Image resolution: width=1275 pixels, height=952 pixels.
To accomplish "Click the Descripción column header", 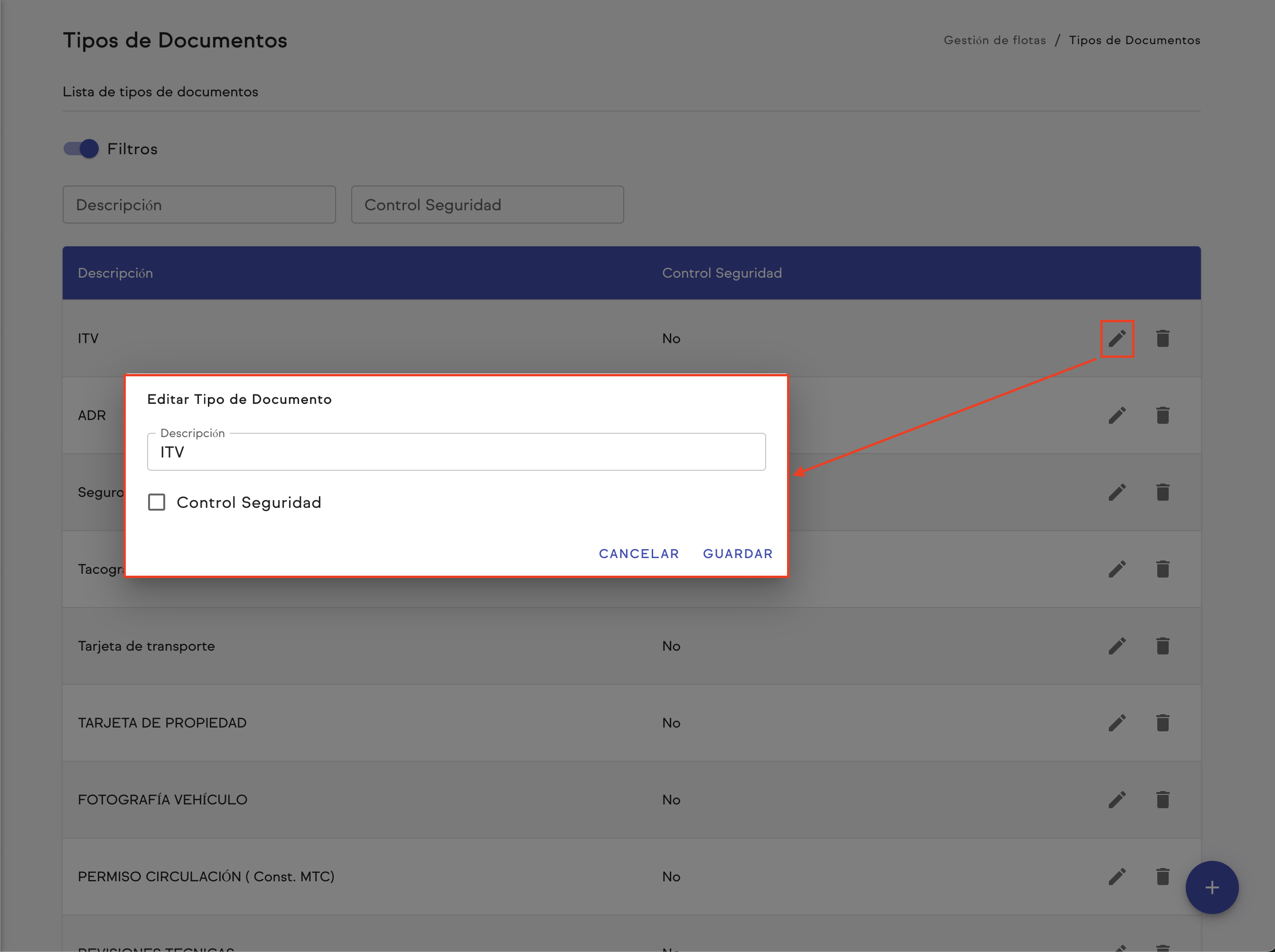I will (115, 273).
